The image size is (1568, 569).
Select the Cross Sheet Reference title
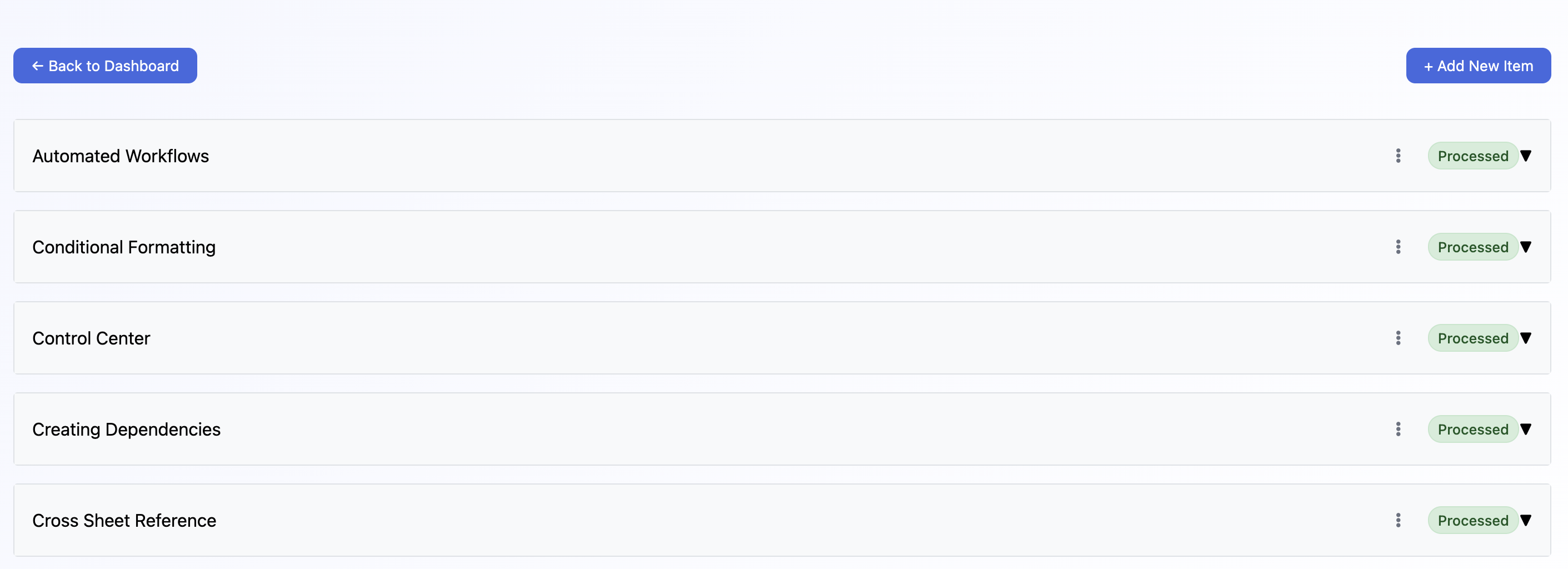pos(124,521)
